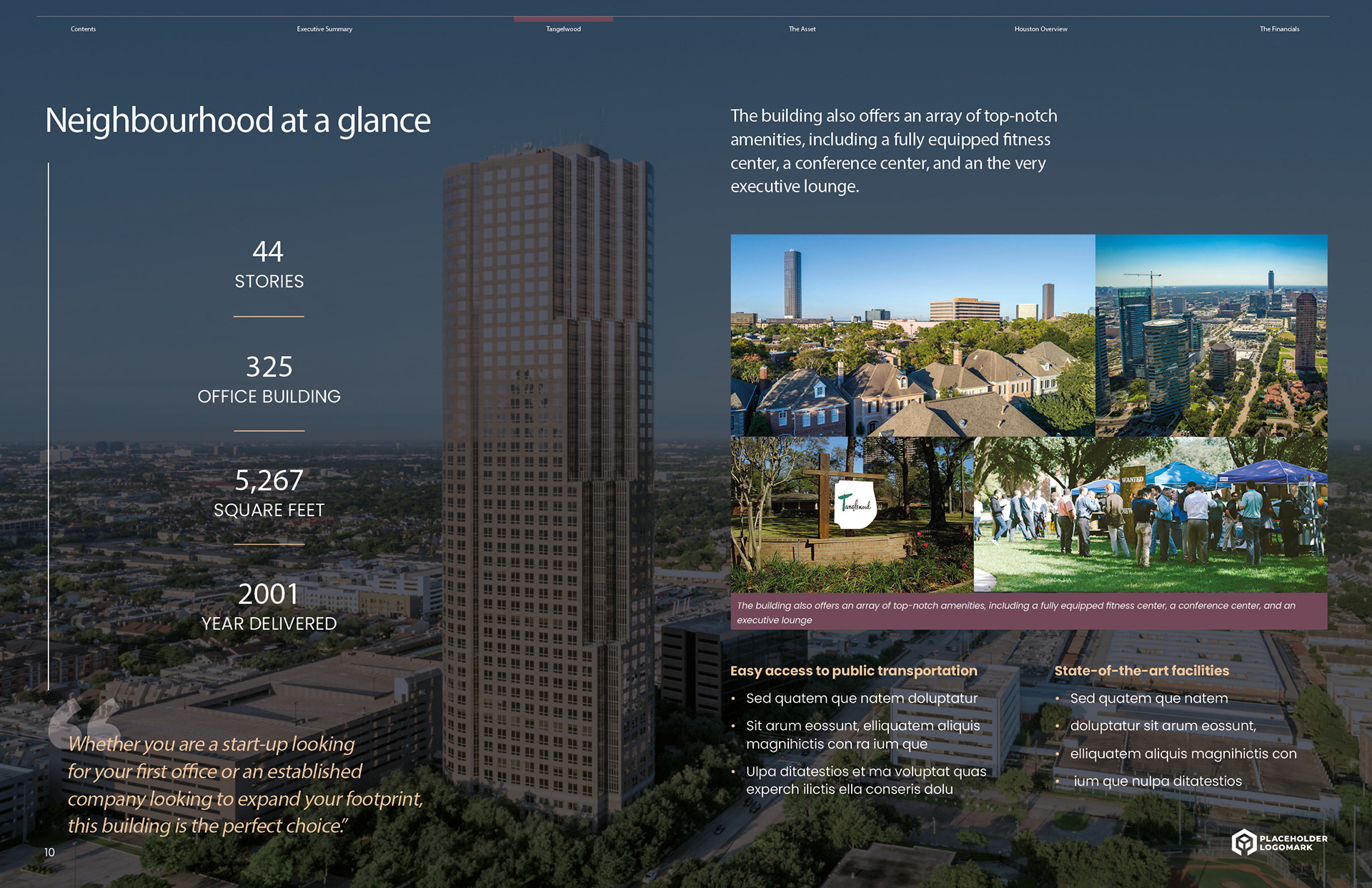Jump to the Houston Overview section
This screenshot has height=888, width=1372.
pos(1040,29)
